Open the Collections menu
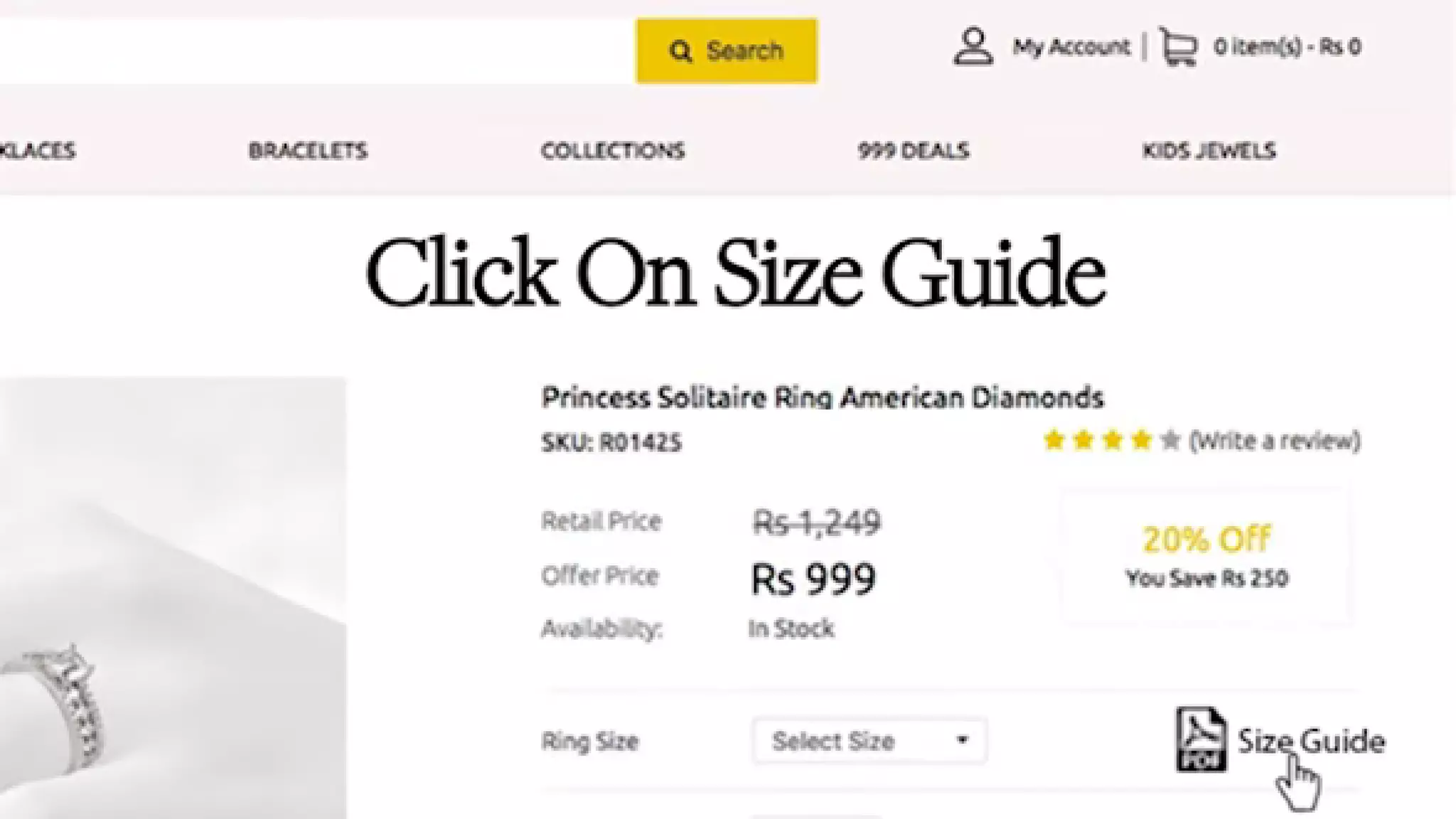 (613, 151)
